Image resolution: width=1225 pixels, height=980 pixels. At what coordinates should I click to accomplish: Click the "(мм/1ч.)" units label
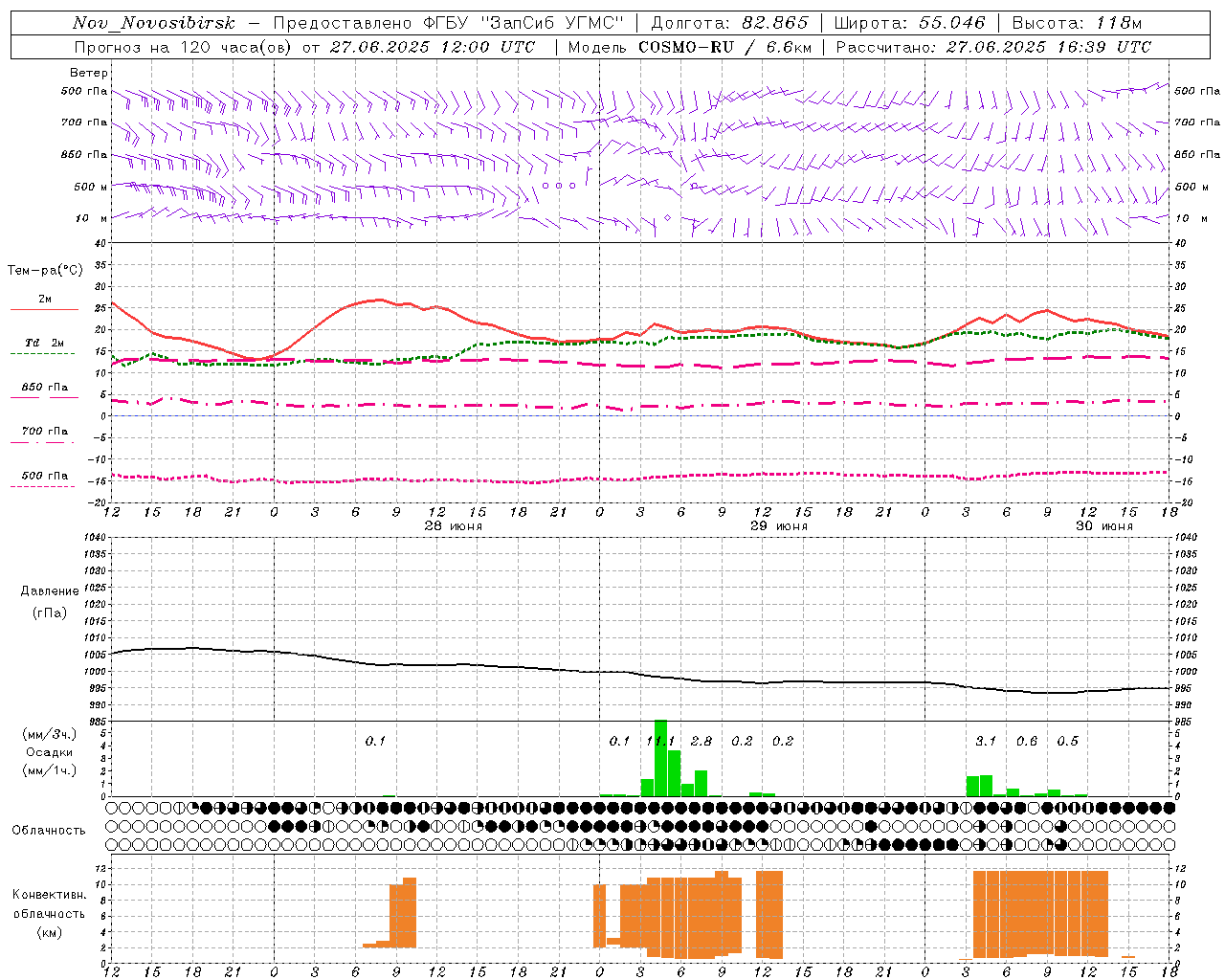[50, 770]
